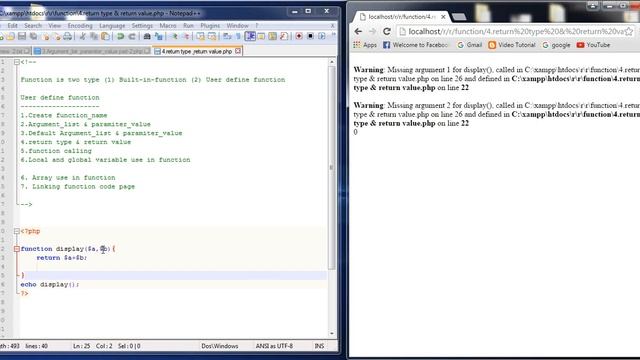Switch to the Argument list paramiter value tab

tap(92, 51)
